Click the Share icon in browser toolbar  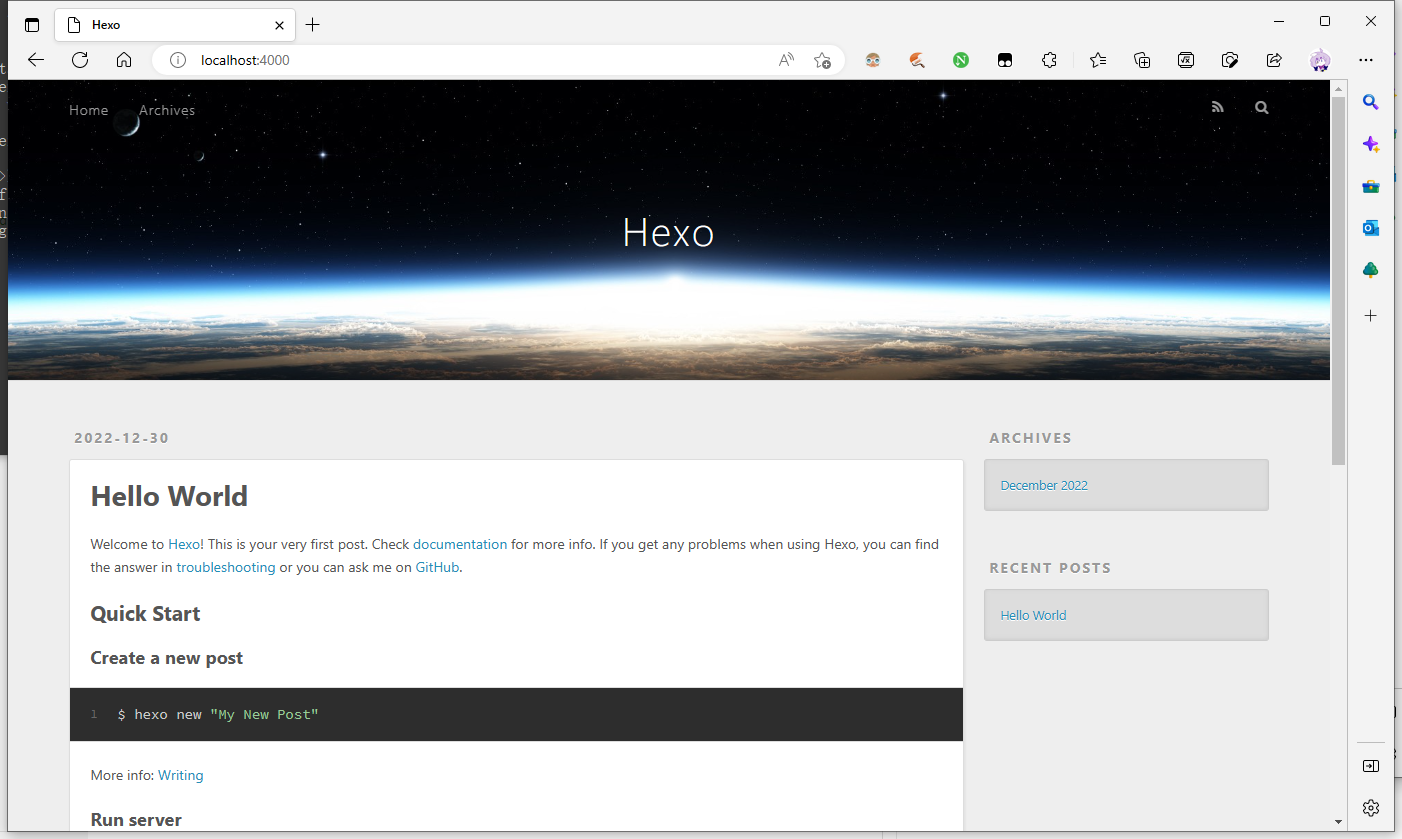point(1274,60)
